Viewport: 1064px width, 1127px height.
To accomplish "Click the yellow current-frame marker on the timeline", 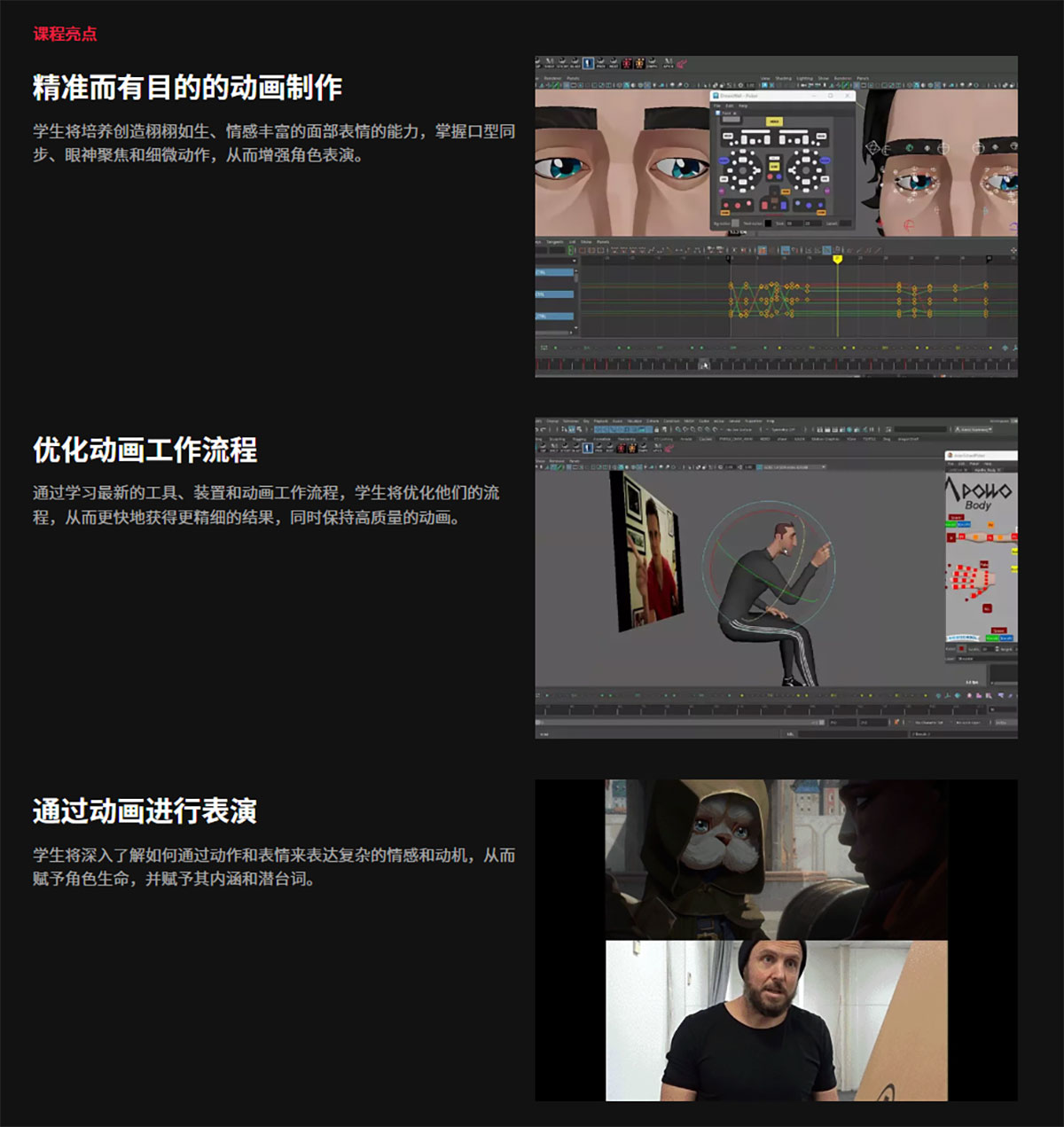I will coord(836,258).
